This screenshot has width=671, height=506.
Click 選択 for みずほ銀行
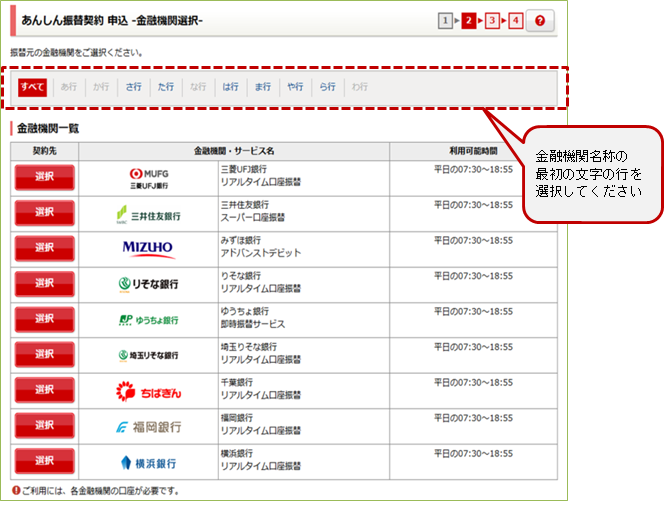(45, 248)
